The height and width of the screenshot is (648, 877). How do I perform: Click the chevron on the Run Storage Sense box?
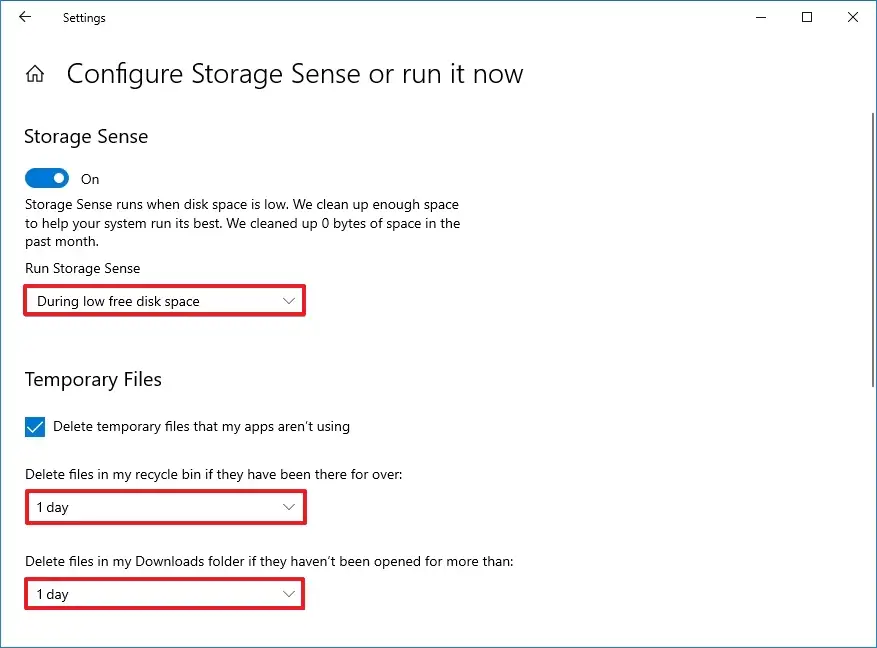pyautogui.click(x=290, y=300)
